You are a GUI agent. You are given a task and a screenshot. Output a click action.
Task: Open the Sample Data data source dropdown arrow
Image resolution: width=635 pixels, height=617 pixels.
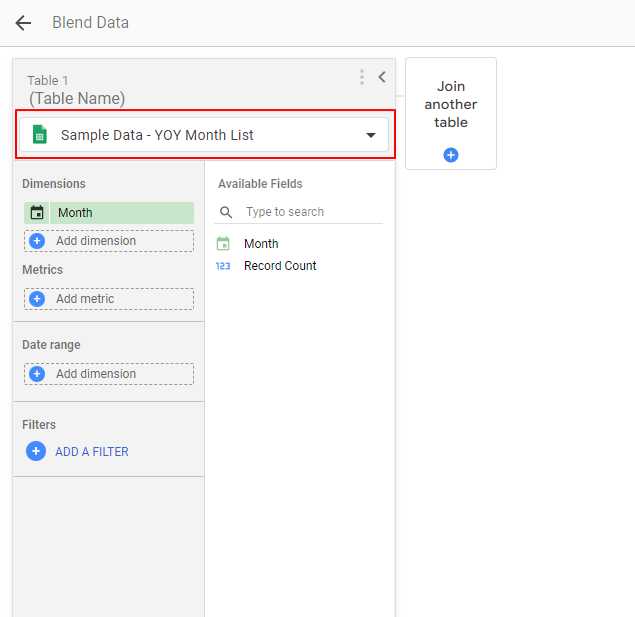pyautogui.click(x=371, y=135)
